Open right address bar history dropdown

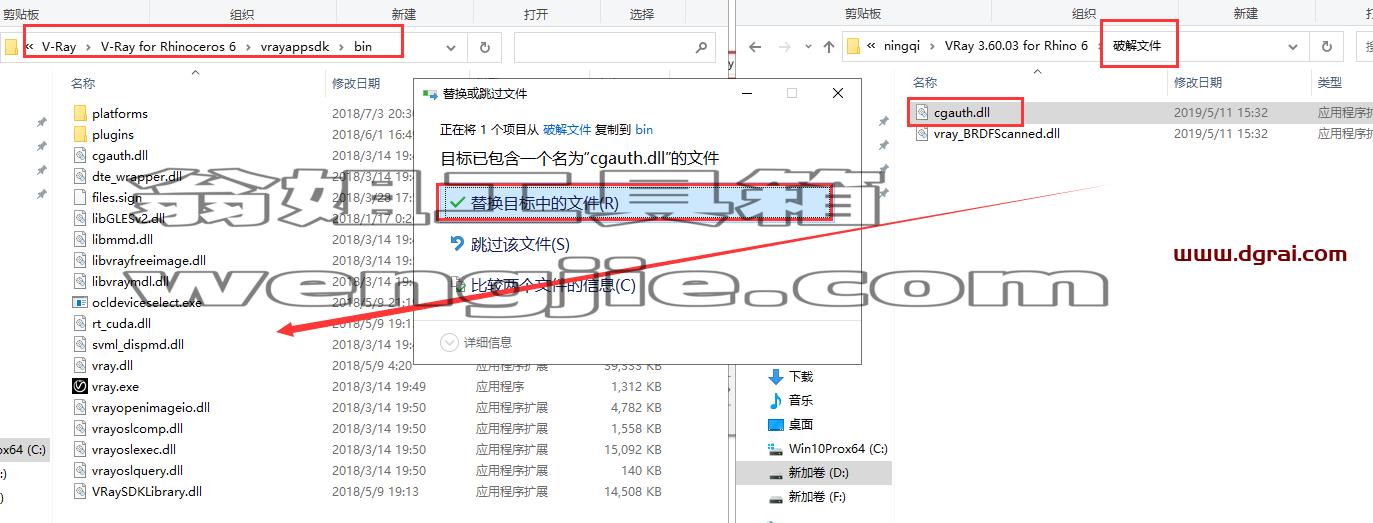(1293, 46)
